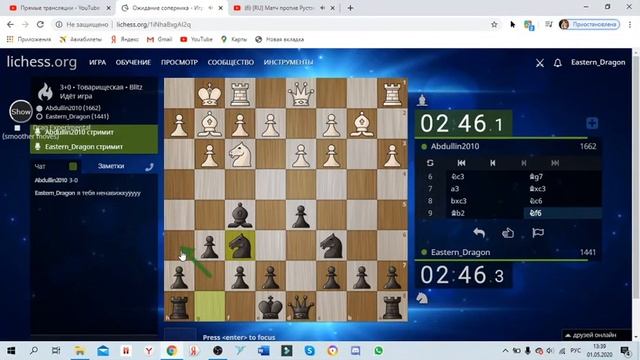Viewport: 640px width, 360px height.
Task: Jump to last move in move list
Action: [555, 163]
